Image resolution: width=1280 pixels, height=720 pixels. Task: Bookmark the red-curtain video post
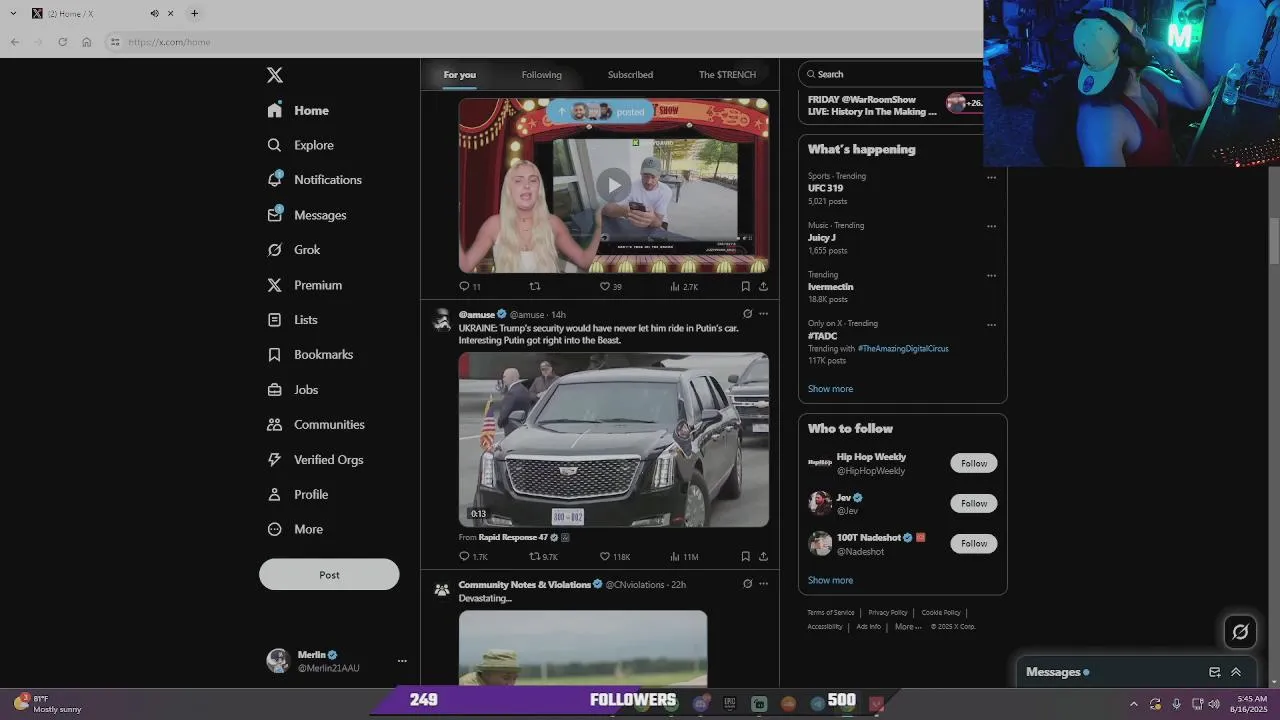(x=745, y=286)
